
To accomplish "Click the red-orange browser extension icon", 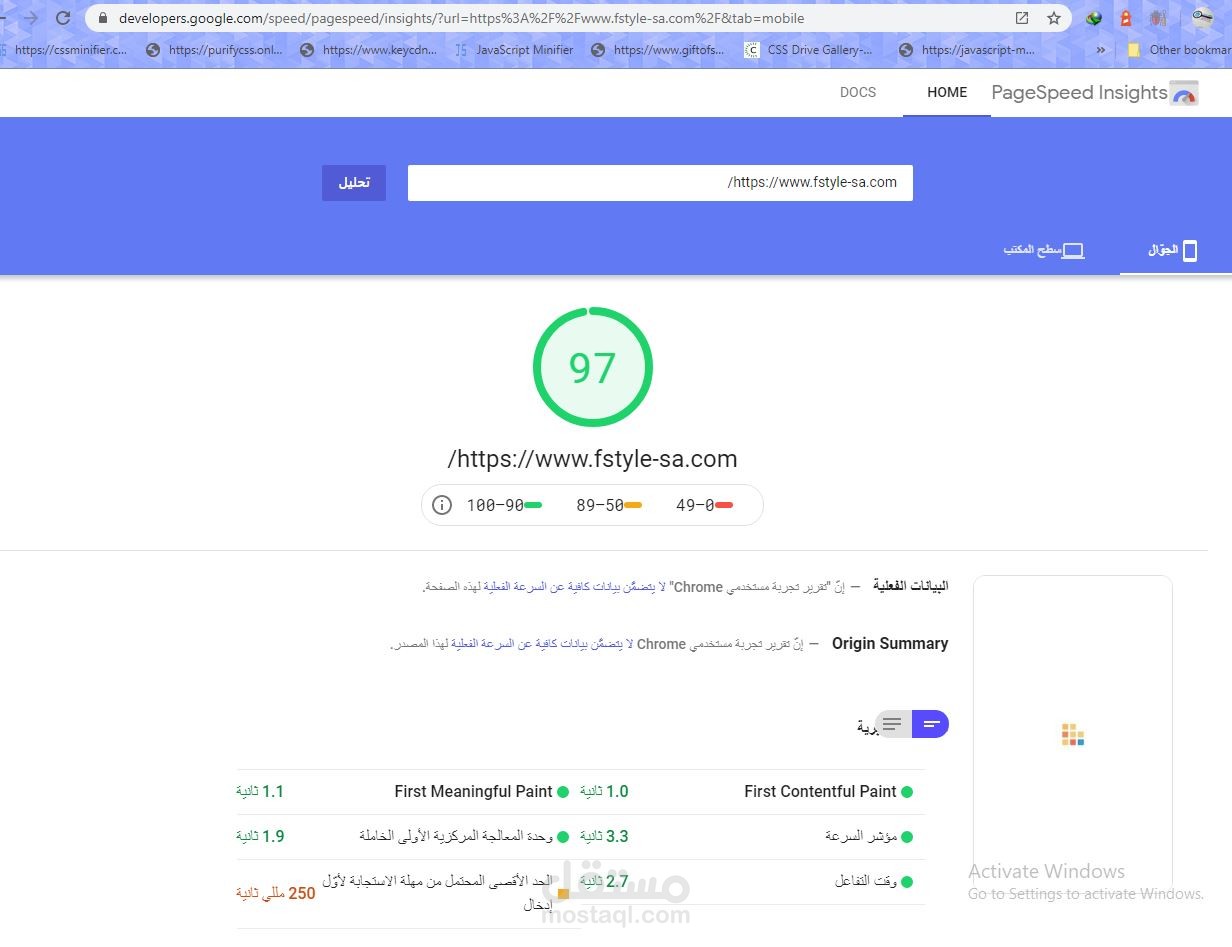I will [1127, 18].
